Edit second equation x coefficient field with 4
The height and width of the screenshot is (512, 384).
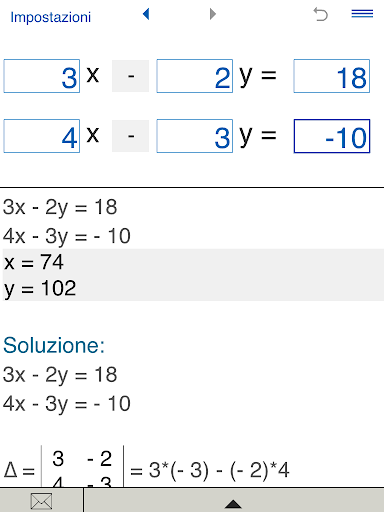coord(42,136)
